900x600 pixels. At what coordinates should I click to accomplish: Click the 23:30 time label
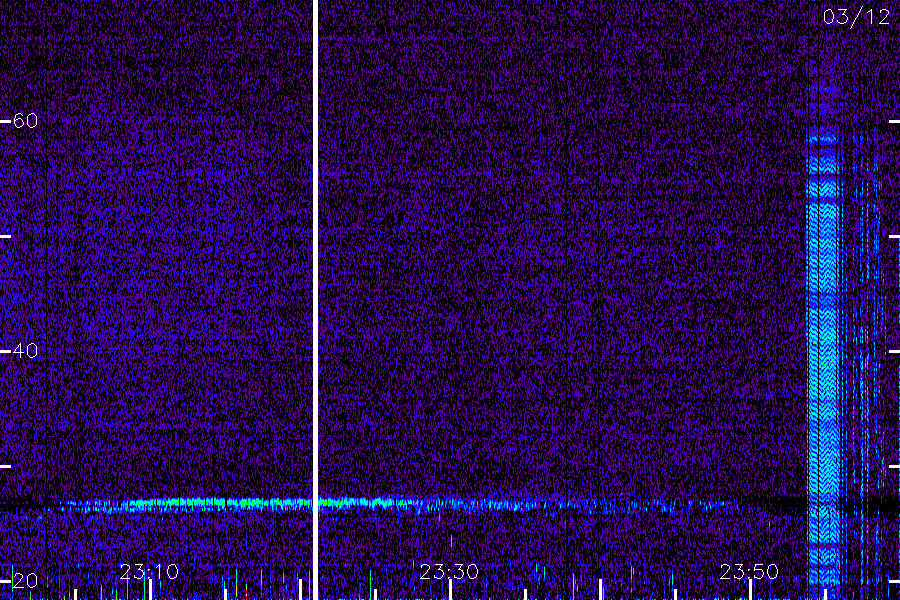point(449,572)
